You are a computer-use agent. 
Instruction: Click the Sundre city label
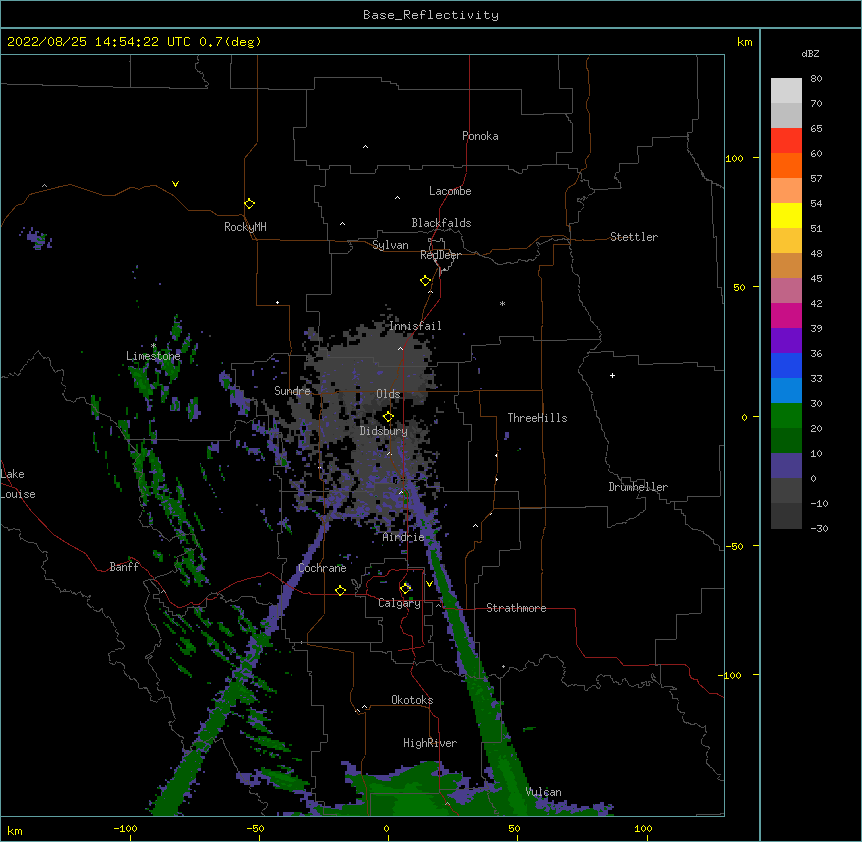point(292,391)
